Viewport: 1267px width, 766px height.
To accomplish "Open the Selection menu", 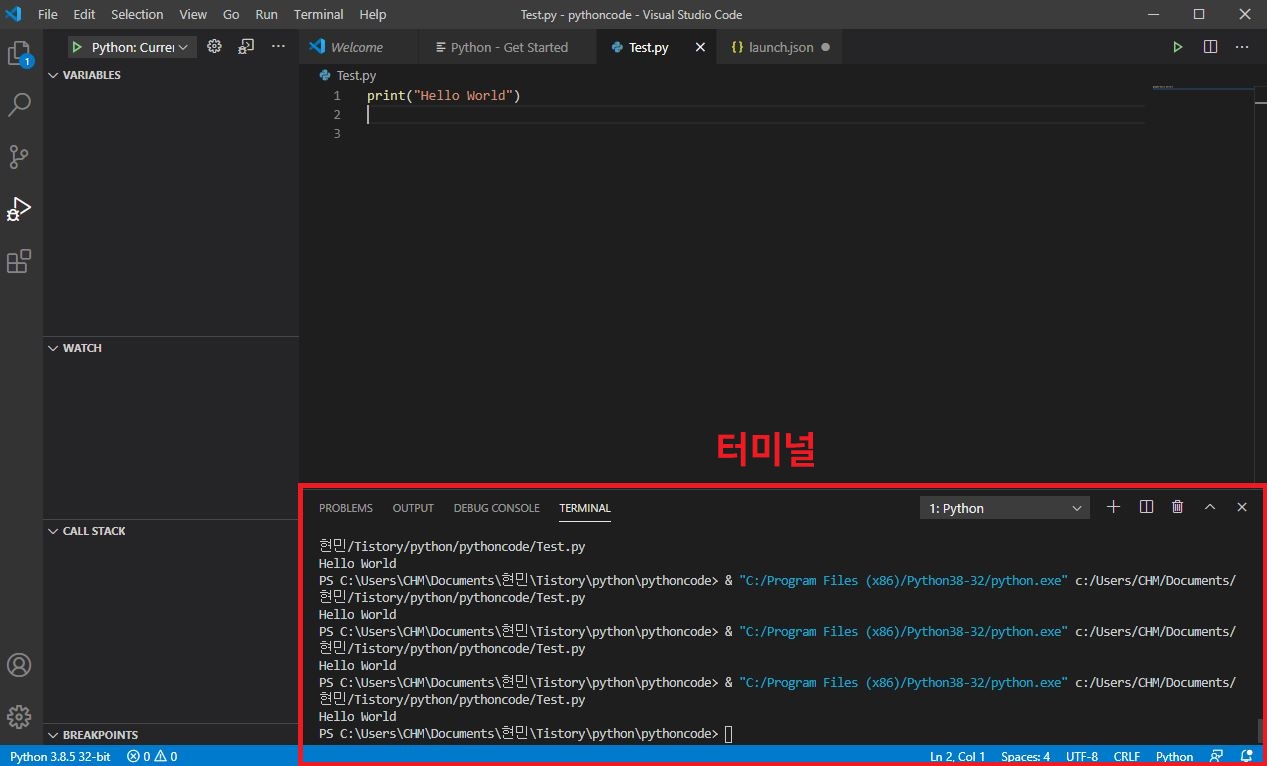I will point(137,14).
